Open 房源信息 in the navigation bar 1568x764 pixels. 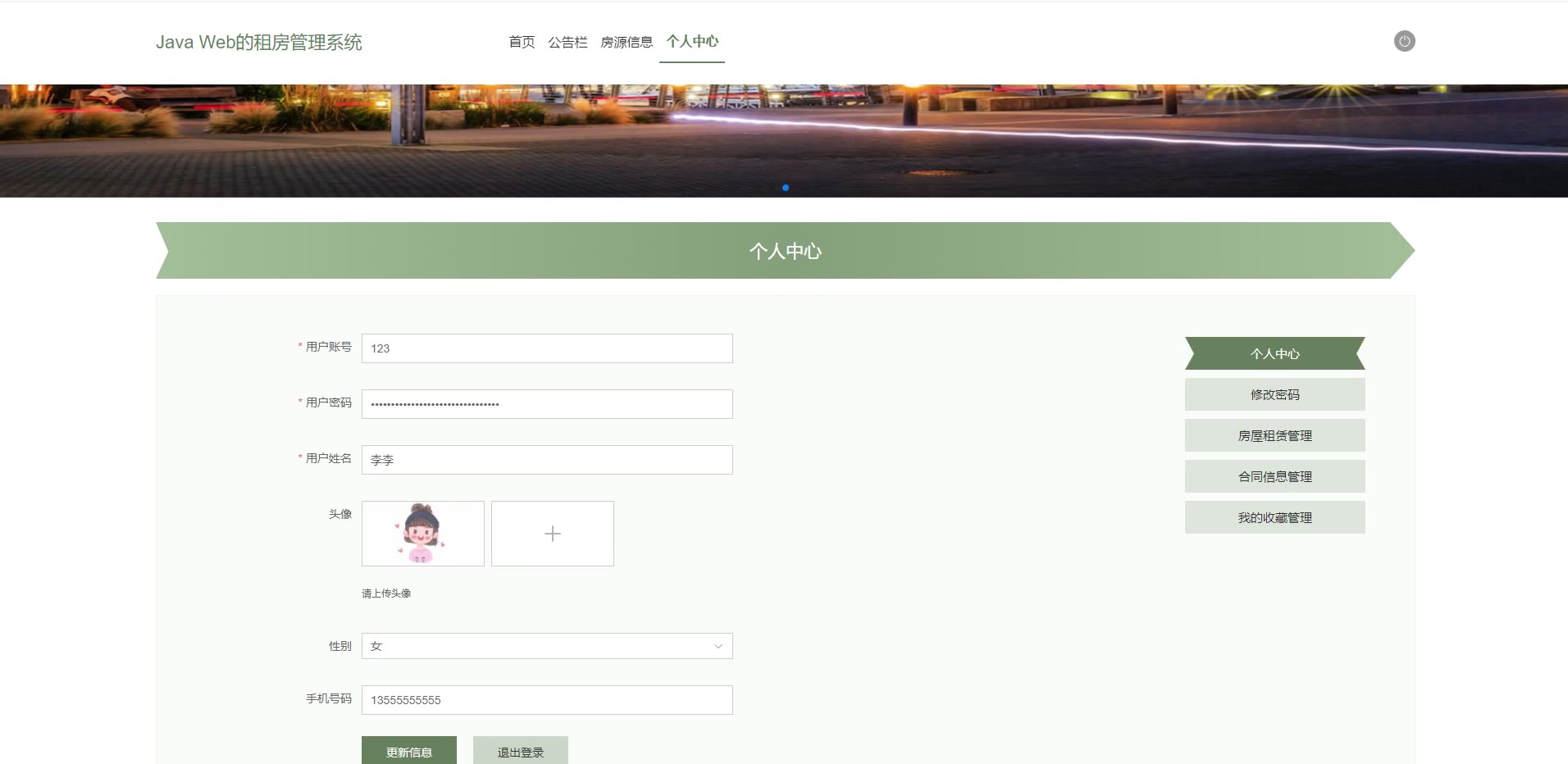(627, 42)
